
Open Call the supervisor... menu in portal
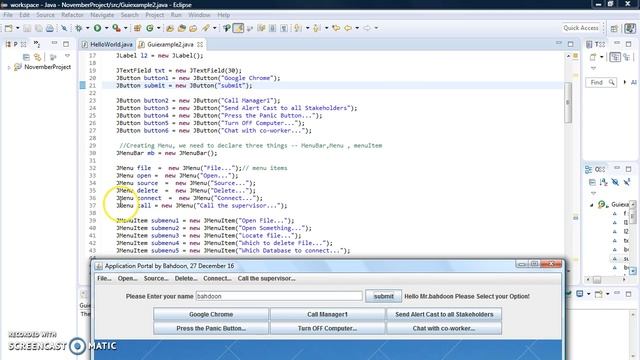267,278
